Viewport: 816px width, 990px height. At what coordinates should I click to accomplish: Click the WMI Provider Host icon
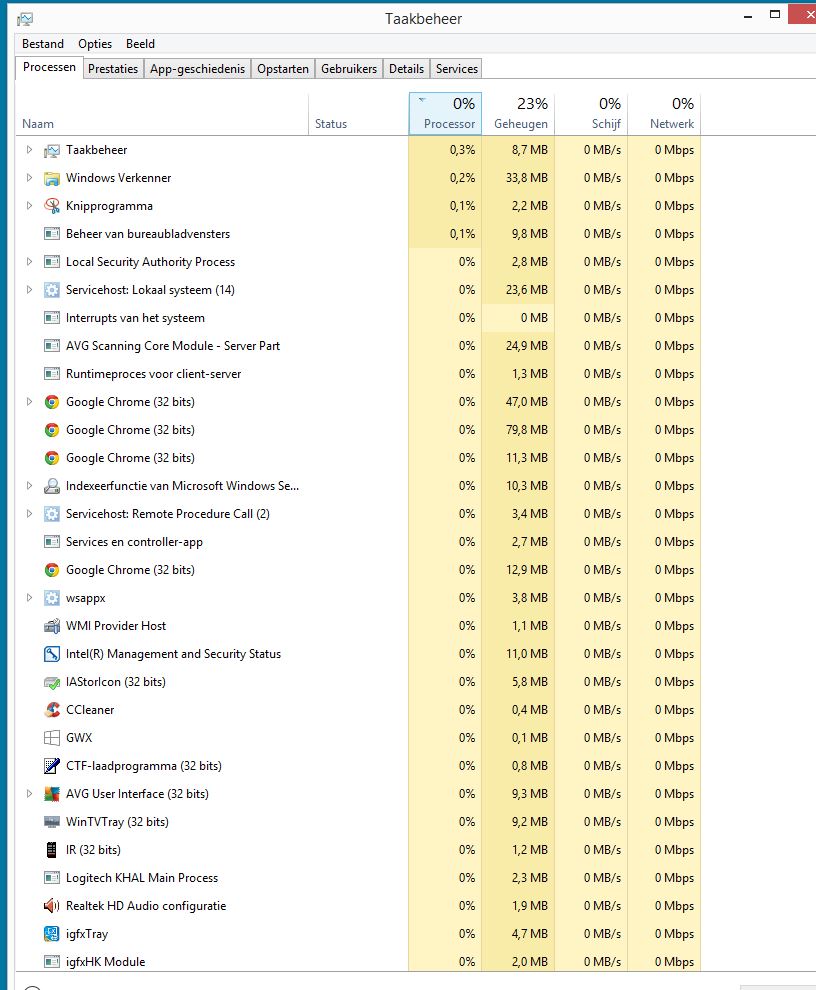click(52, 626)
